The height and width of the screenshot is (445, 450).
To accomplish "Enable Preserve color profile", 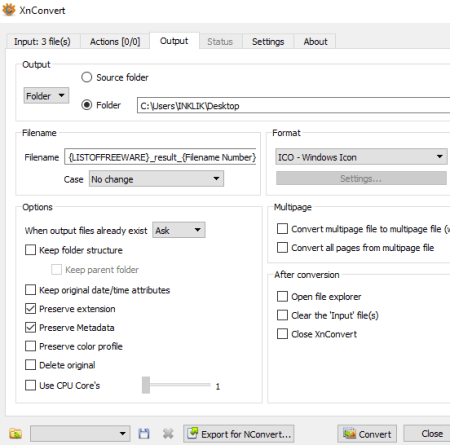I will 30,346.
